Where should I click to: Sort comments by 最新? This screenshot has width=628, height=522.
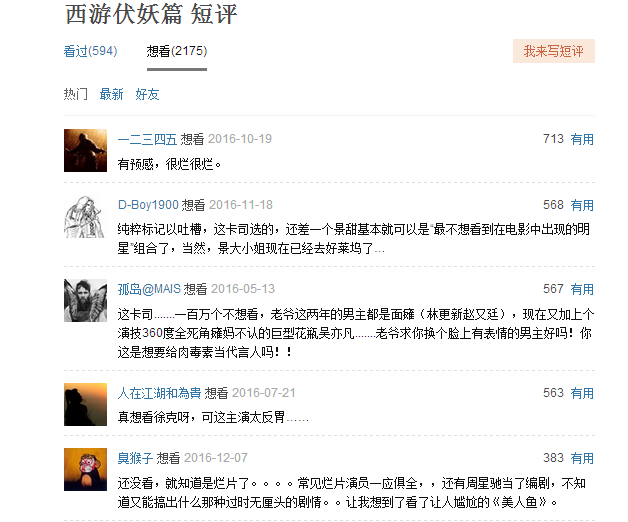[x=111, y=94]
